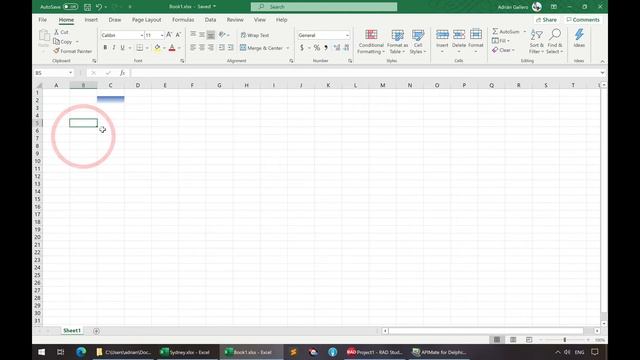The height and width of the screenshot is (360, 640).
Task: Click the Save icon in title bar
Action: coord(87,7)
